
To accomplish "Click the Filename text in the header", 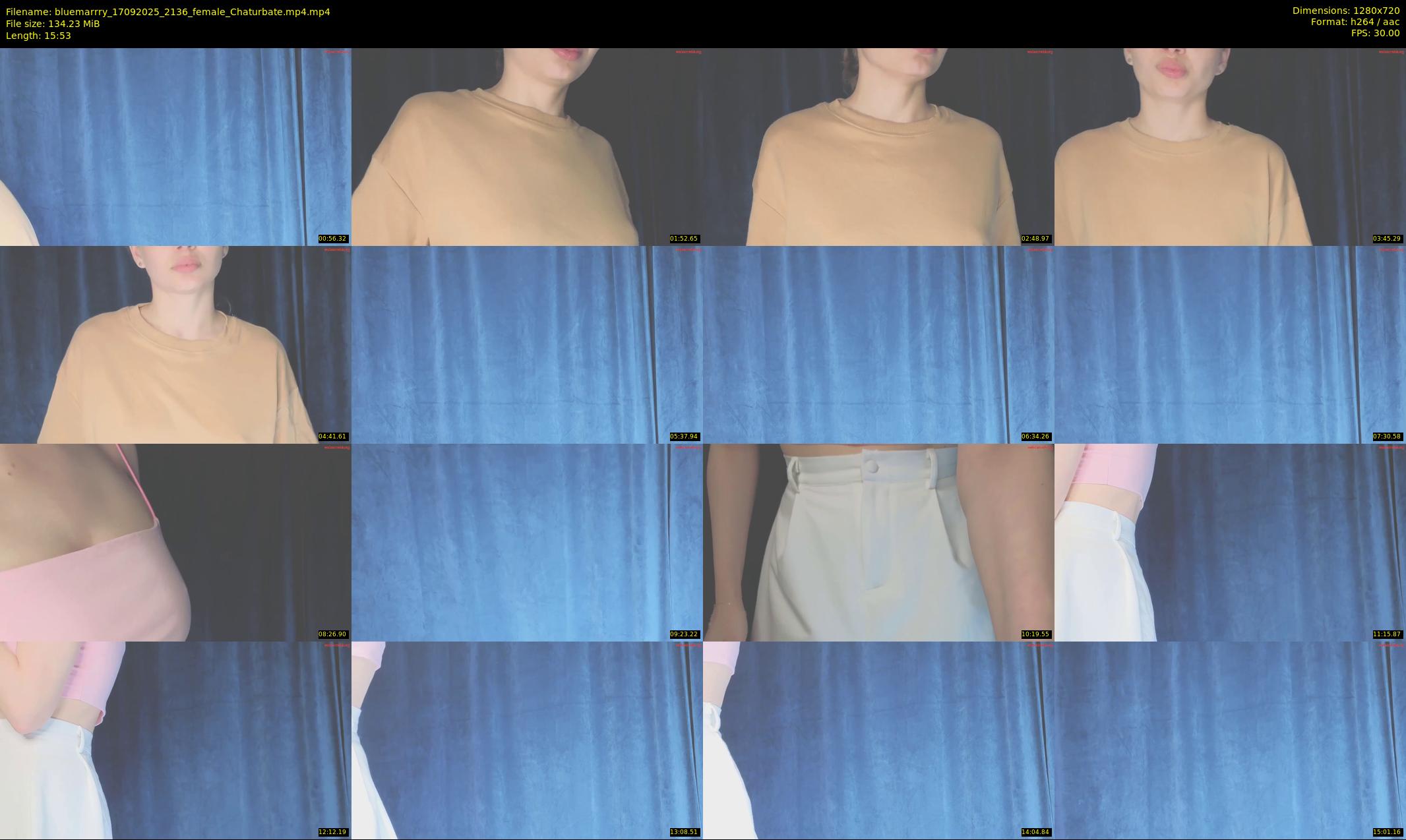I will point(168,12).
